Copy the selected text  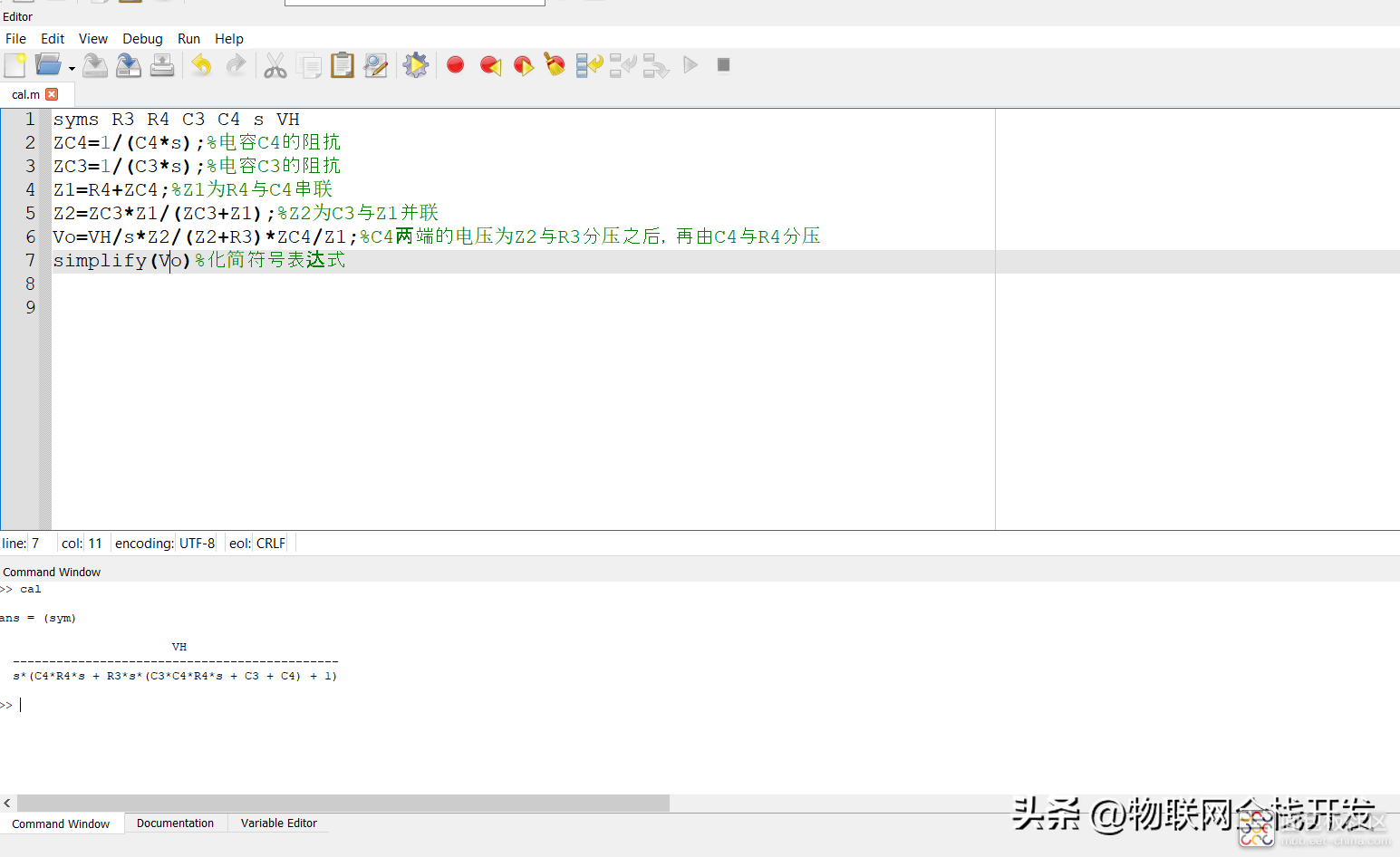click(309, 65)
